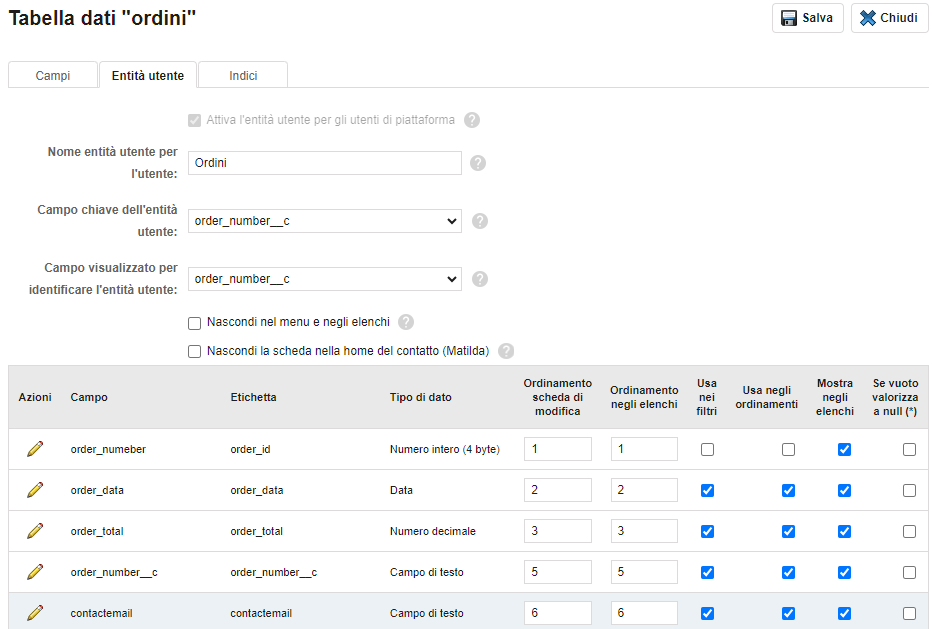Focus the Nome entità utente text field
The width and height of the screenshot is (932, 629).
click(x=325, y=163)
